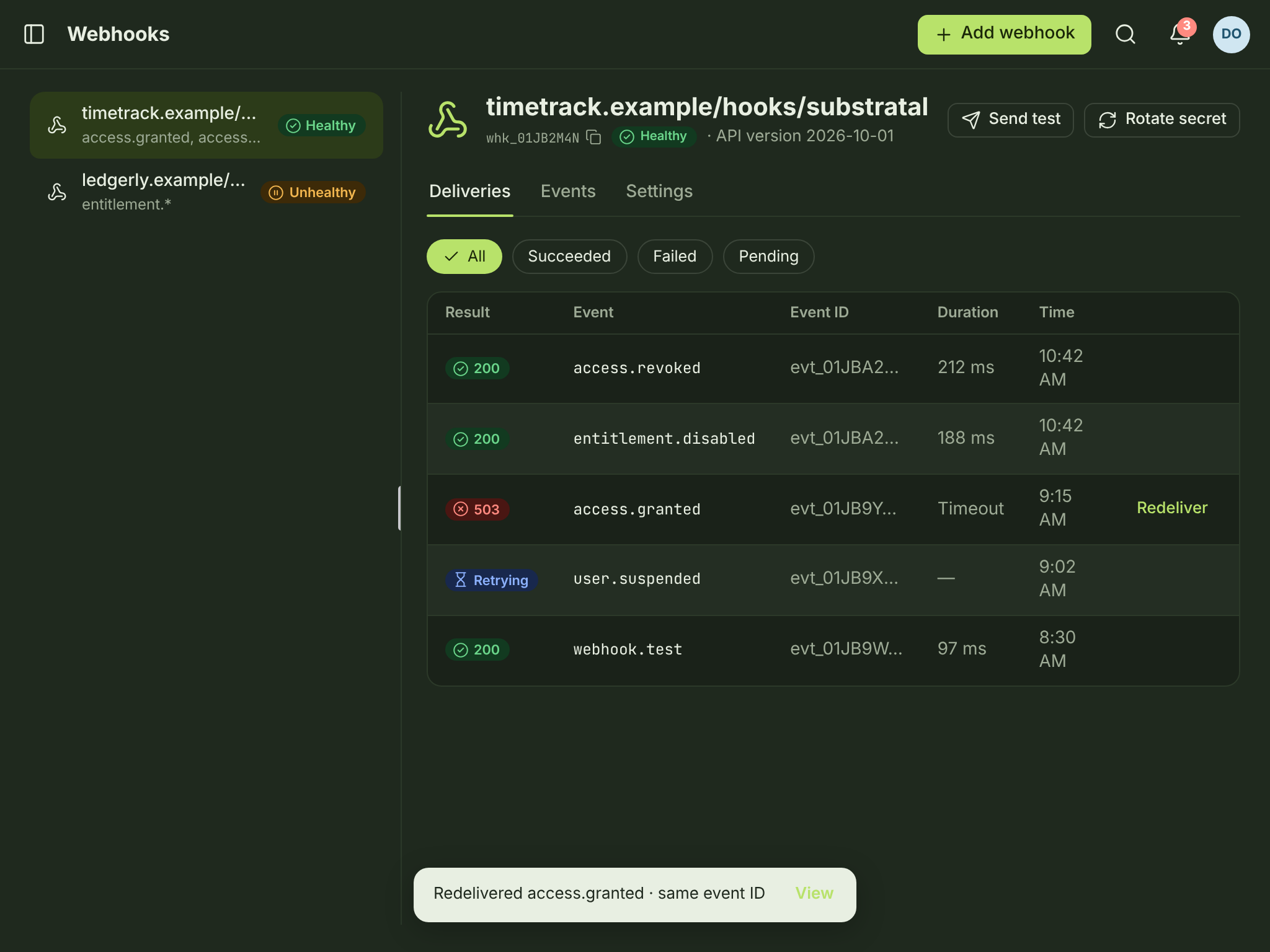Click 200 badge on entitlement.disabled row
Image resolution: width=1270 pixels, height=952 pixels.
click(x=477, y=439)
